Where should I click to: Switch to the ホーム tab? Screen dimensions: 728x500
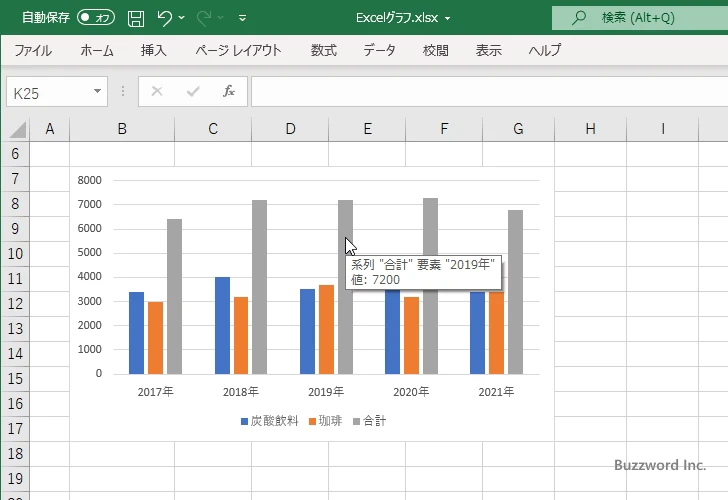(x=97, y=50)
